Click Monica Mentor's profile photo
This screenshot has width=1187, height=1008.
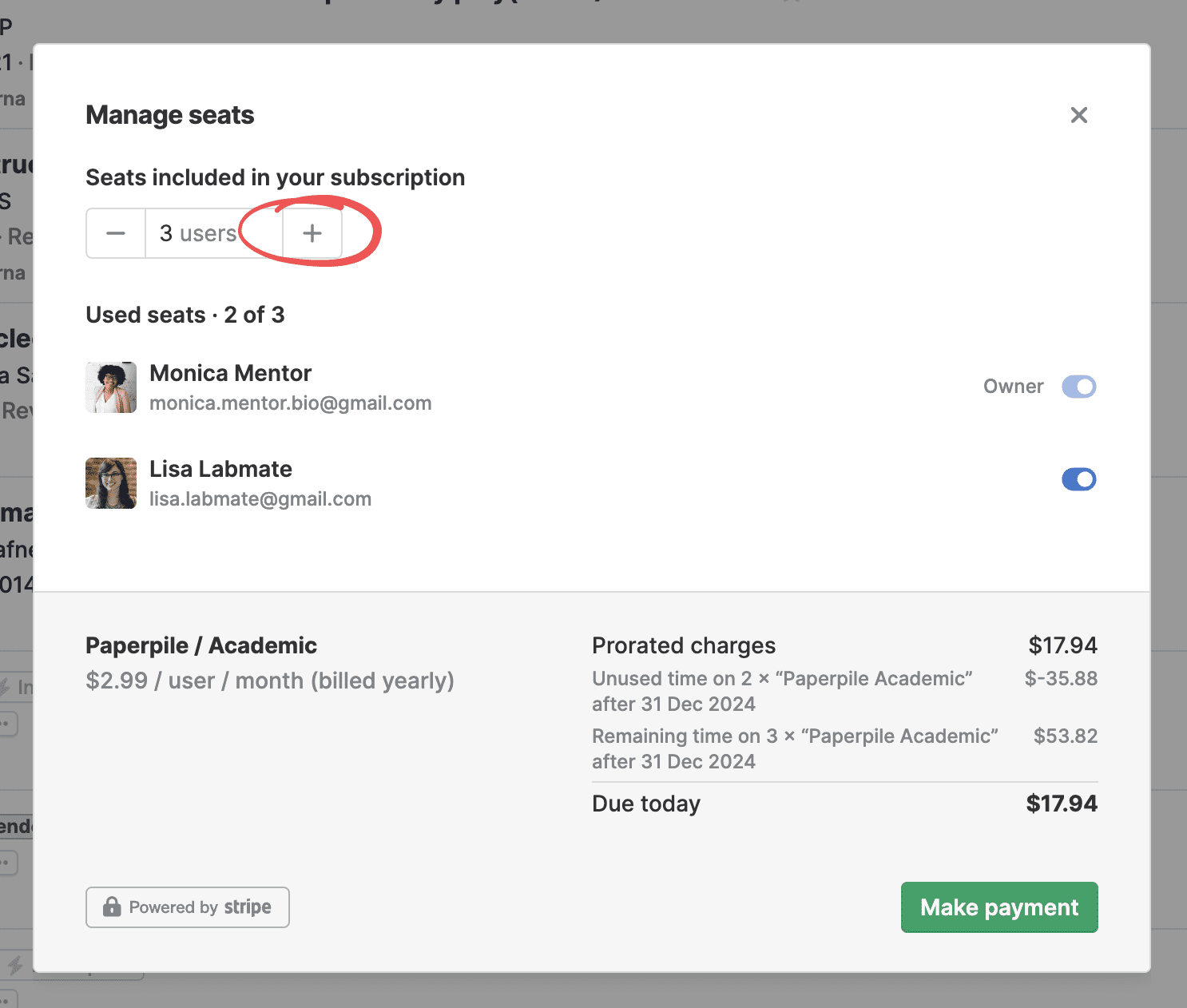(x=111, y=387)
